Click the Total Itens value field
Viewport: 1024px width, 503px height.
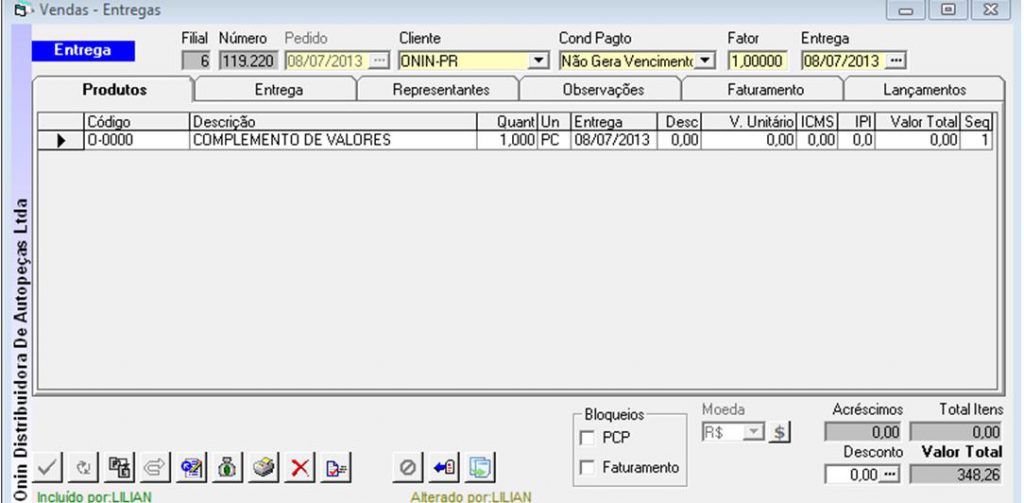(956, 432)
